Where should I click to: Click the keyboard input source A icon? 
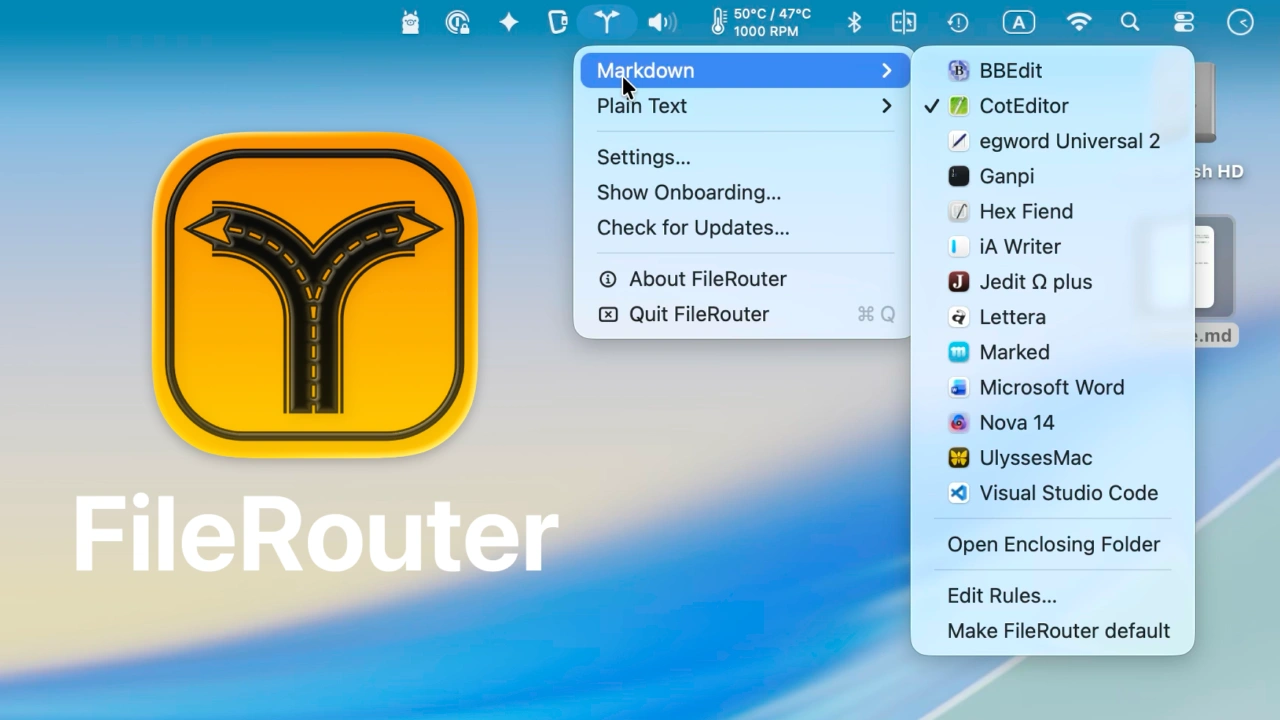pyautogui.click(x=1019, y=22)
